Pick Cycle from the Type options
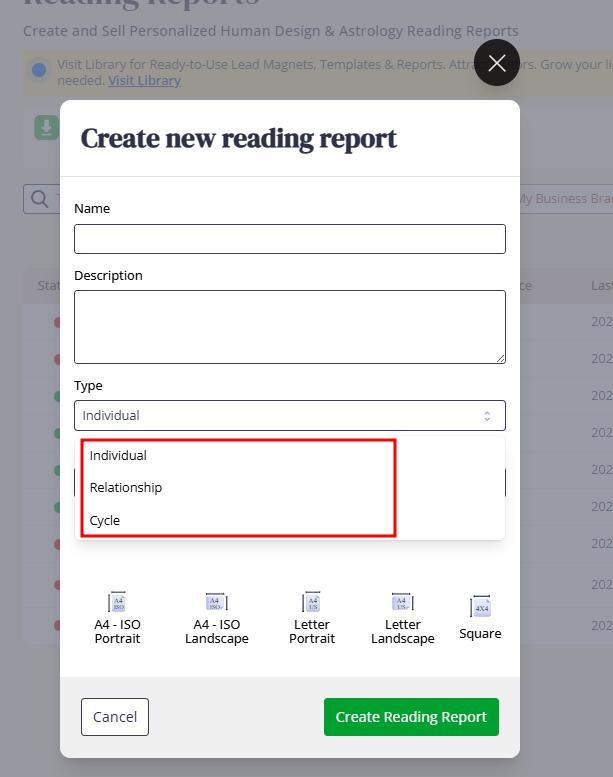Viewport: 613px width, 777px height. pos(105,520)
